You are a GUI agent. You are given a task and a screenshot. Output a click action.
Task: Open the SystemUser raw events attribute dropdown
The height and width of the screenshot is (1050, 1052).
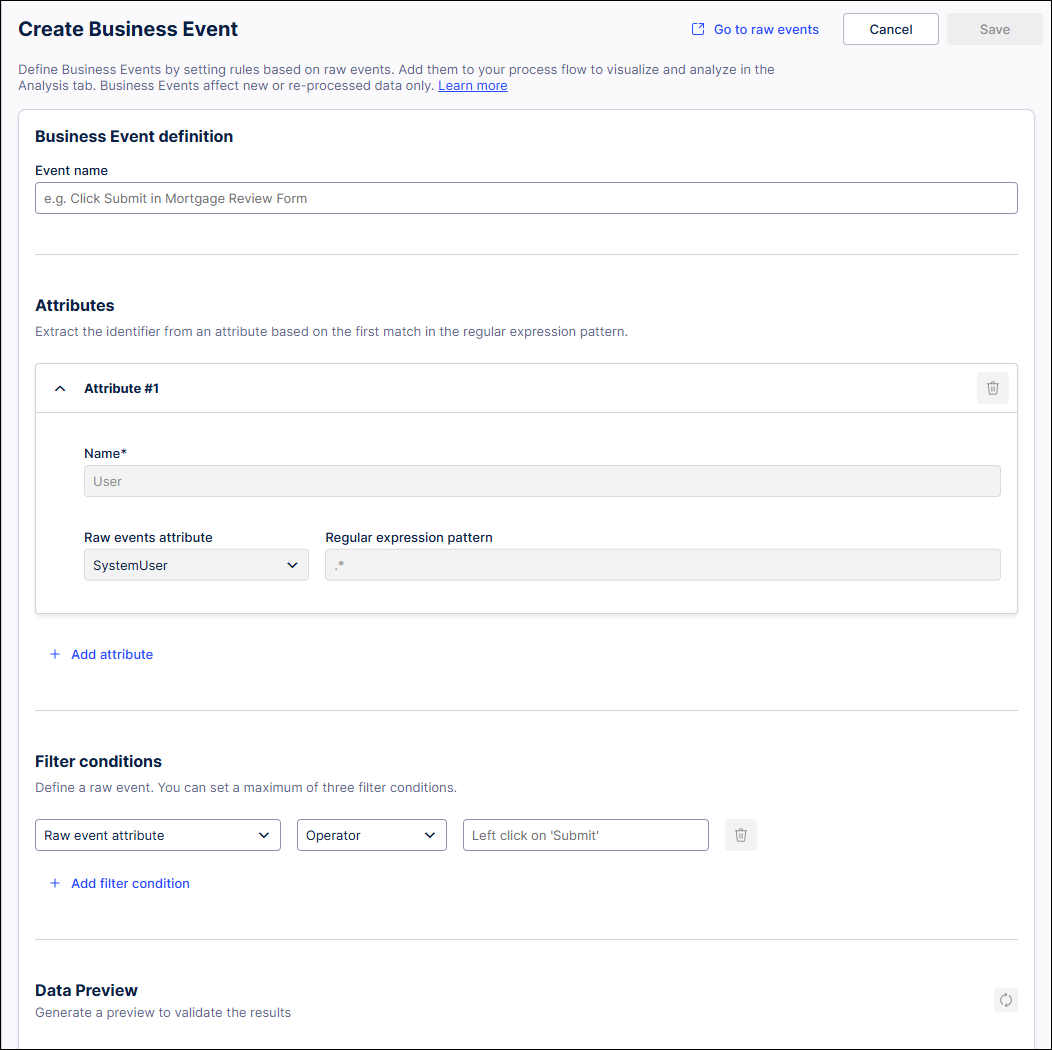196,565
